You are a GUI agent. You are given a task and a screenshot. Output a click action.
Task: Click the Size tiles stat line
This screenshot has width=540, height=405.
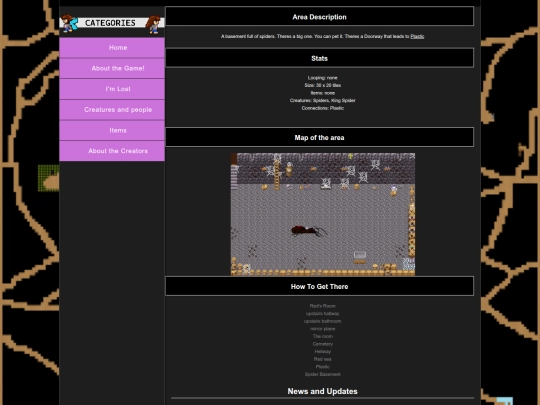(322, 85)
